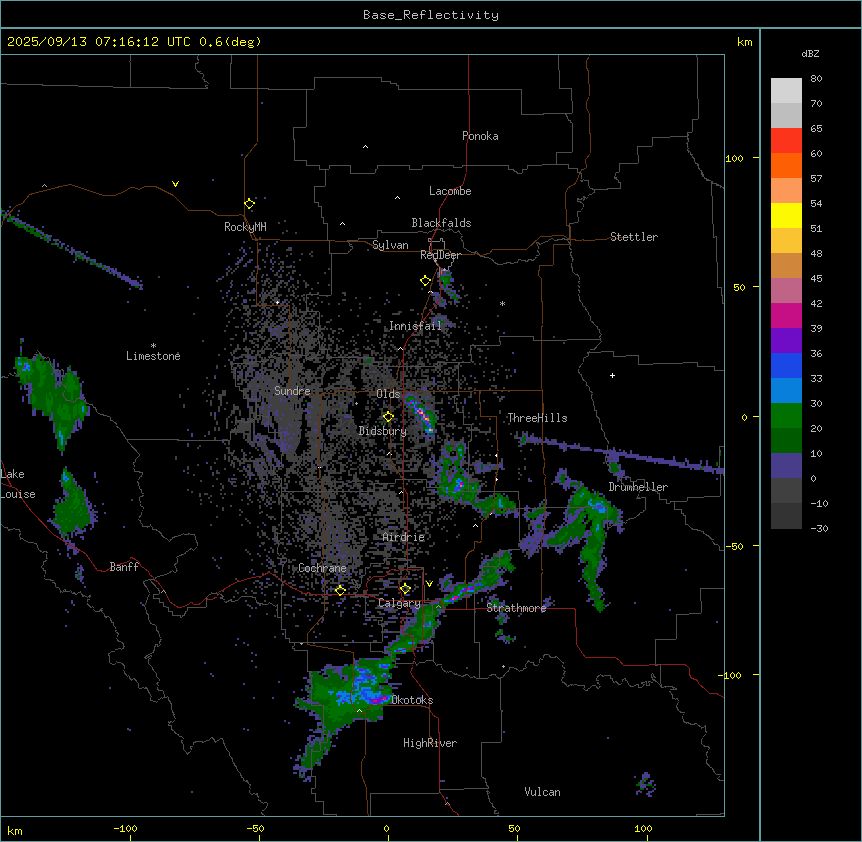Select the magenta 42-39 dBZ legend swatch

pos(786,315)
